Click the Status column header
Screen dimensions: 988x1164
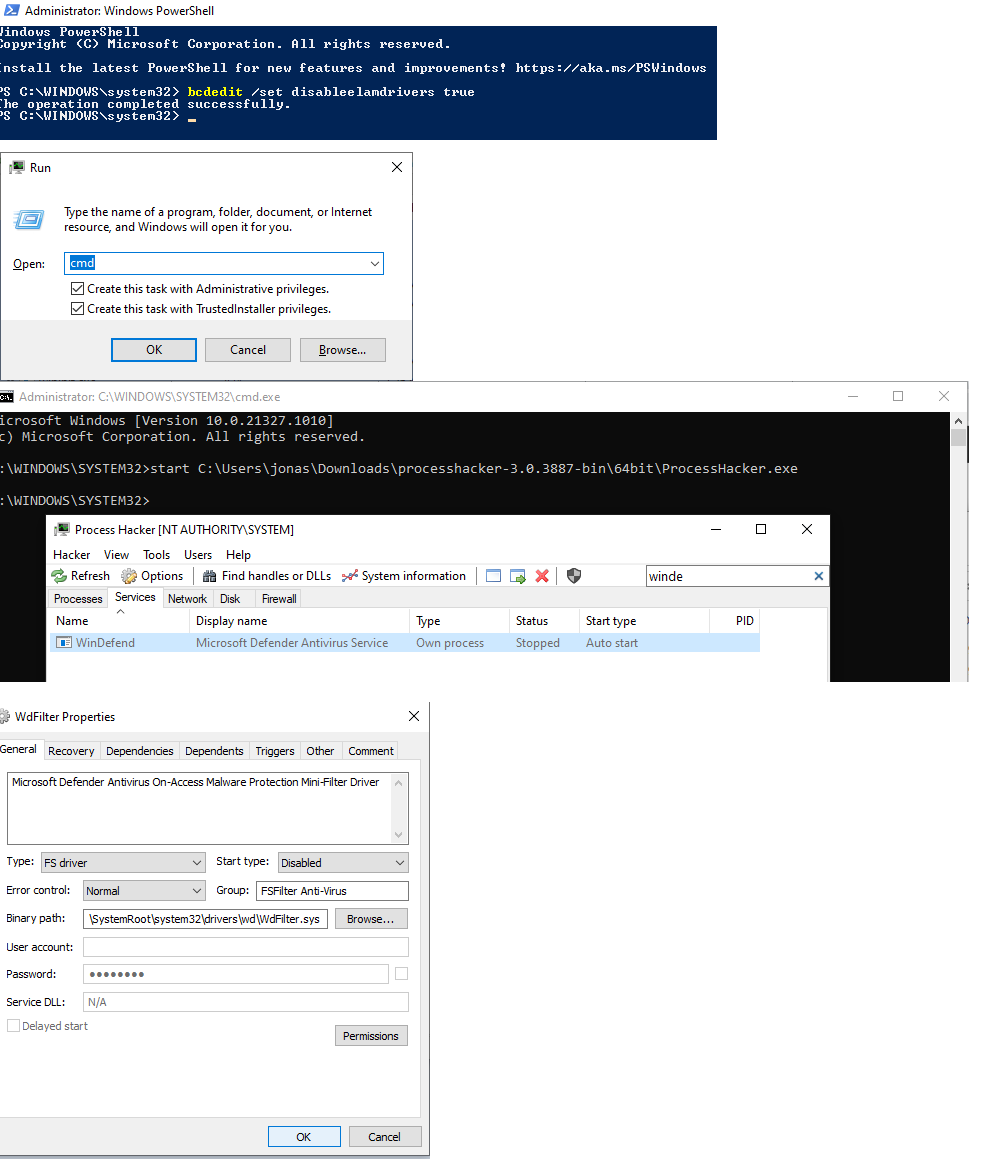pos(545,621)
